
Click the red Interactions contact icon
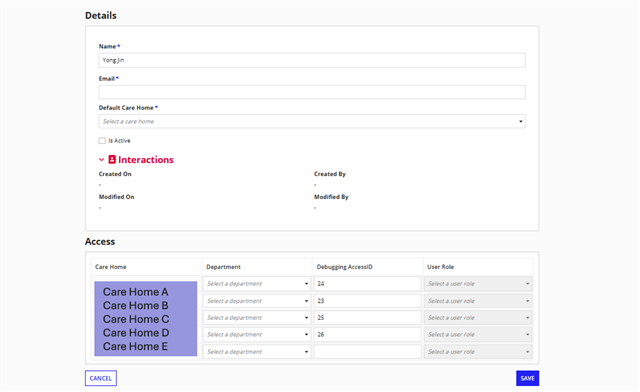pyautogui.click(x=112, y=160)
